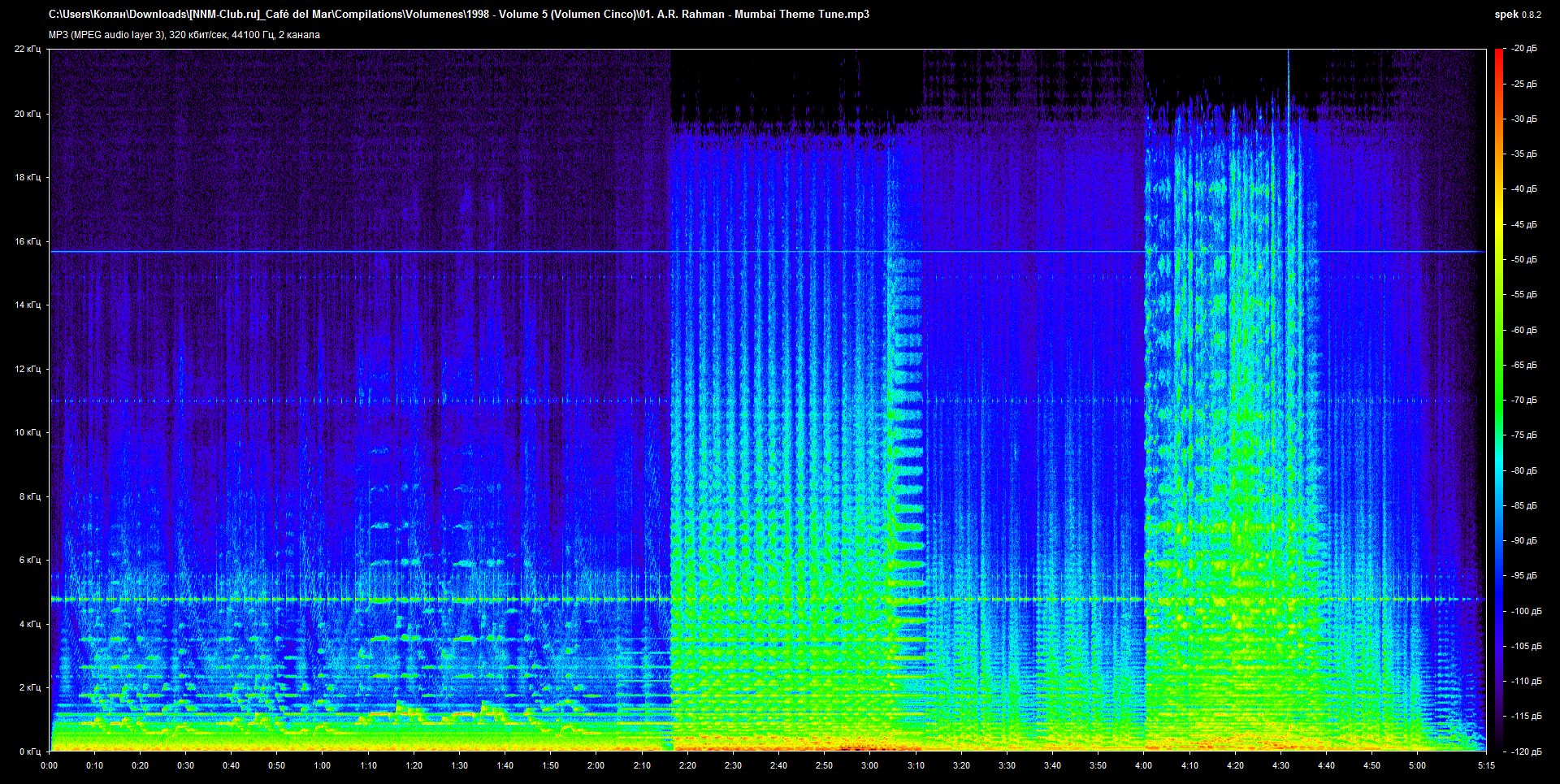Click the -95 дБ blue scale label
1560x784 pixels.
(1524, 576)
